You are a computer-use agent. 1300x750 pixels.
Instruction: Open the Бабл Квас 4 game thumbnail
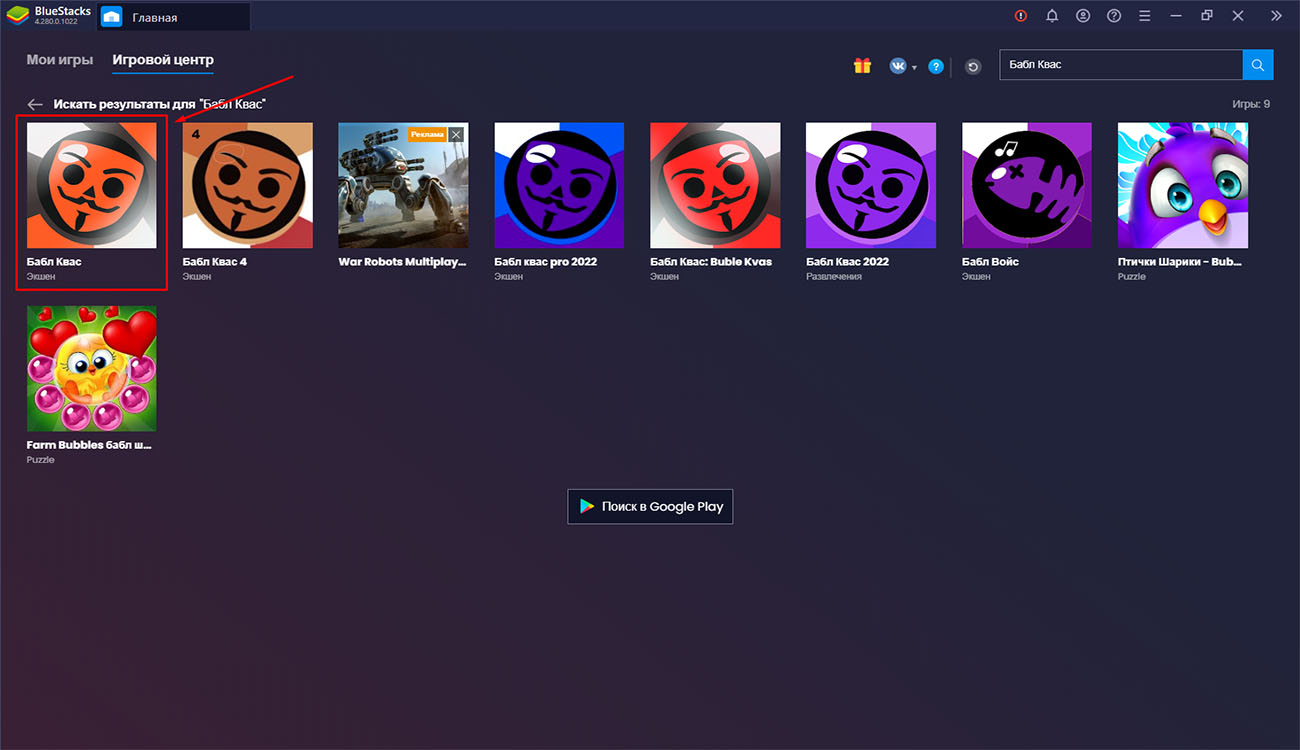[247, 185]
